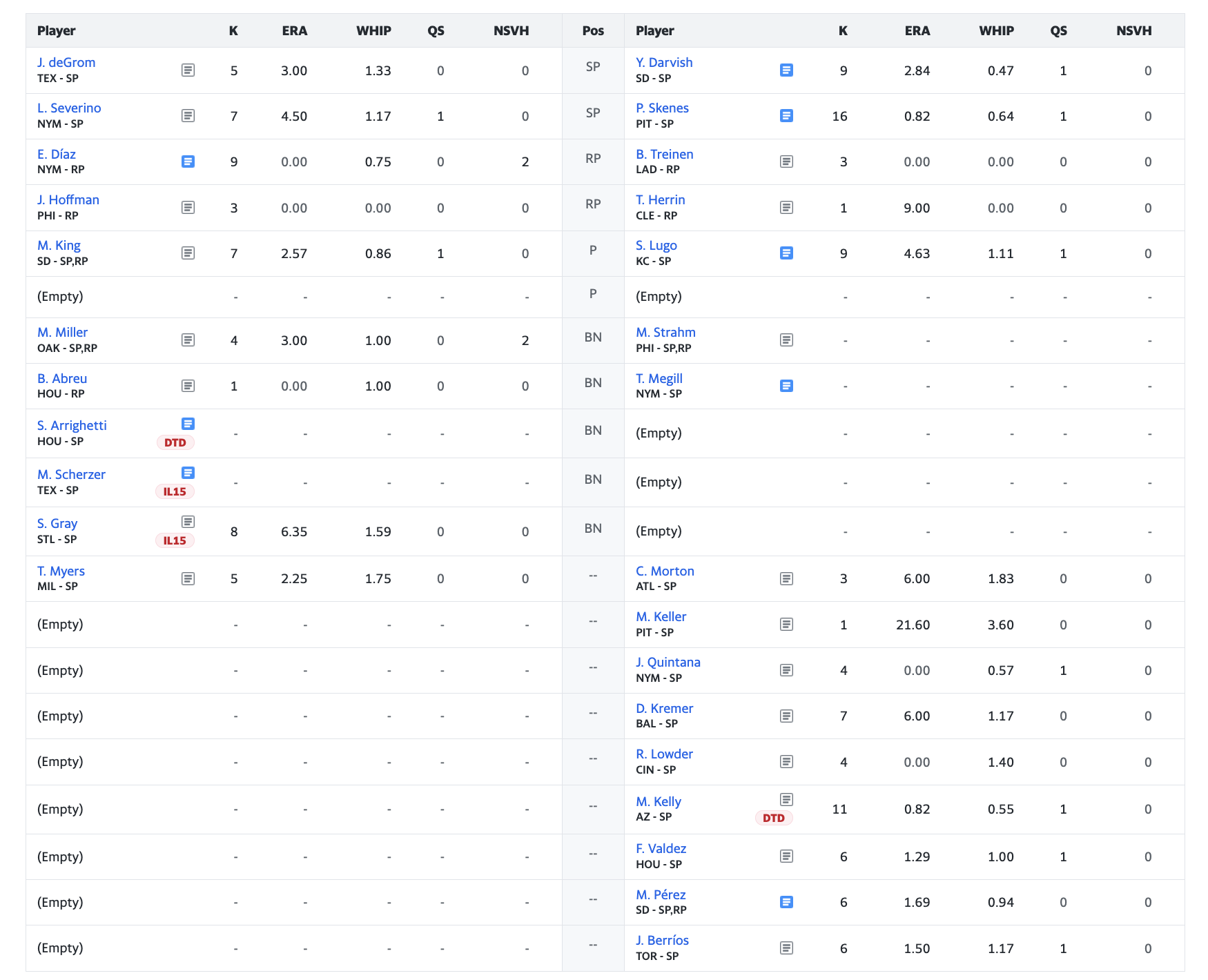Click the Pos column header
The image size is (1208, 980).
(x=593, y=30)
